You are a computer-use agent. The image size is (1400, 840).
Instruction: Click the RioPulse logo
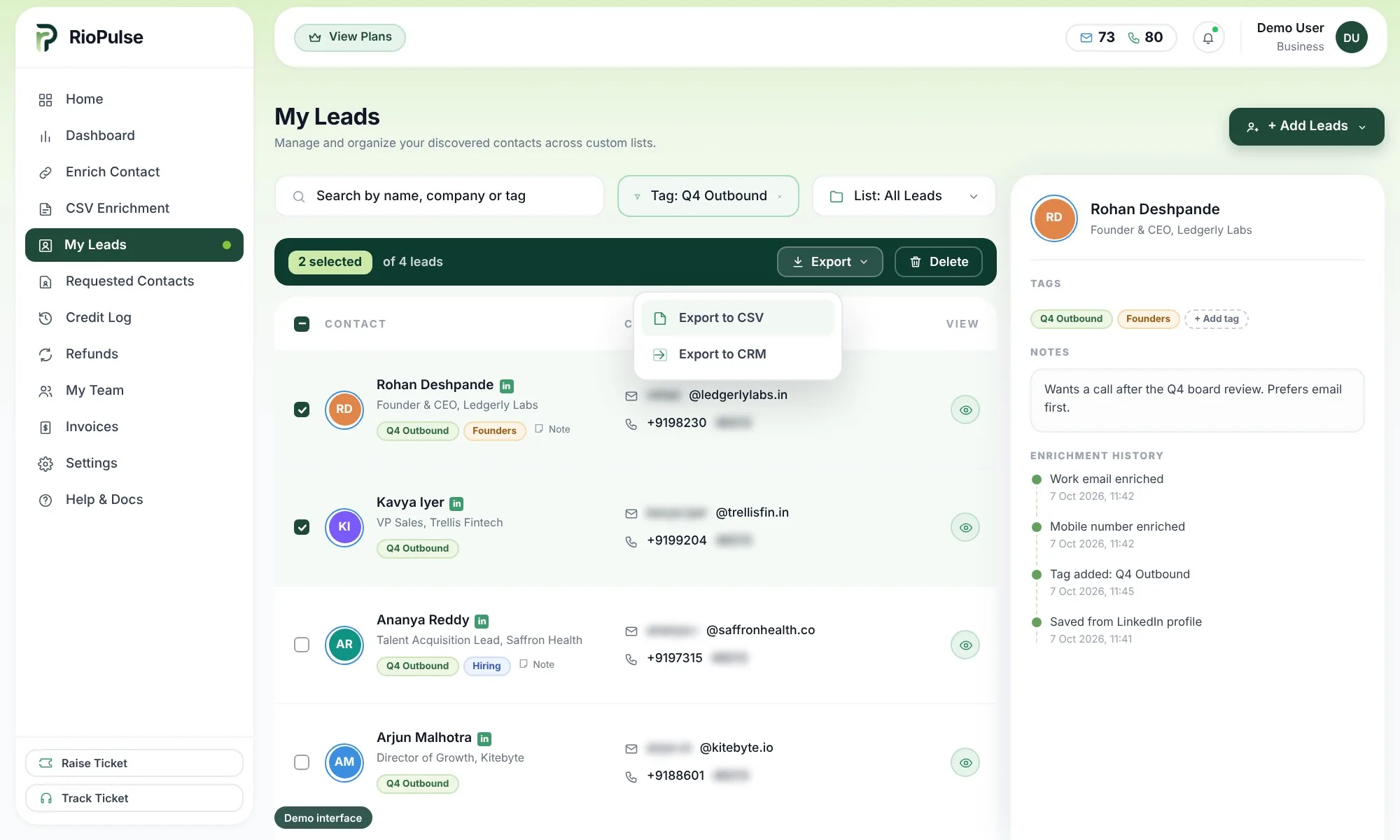[x=46, y=37]
